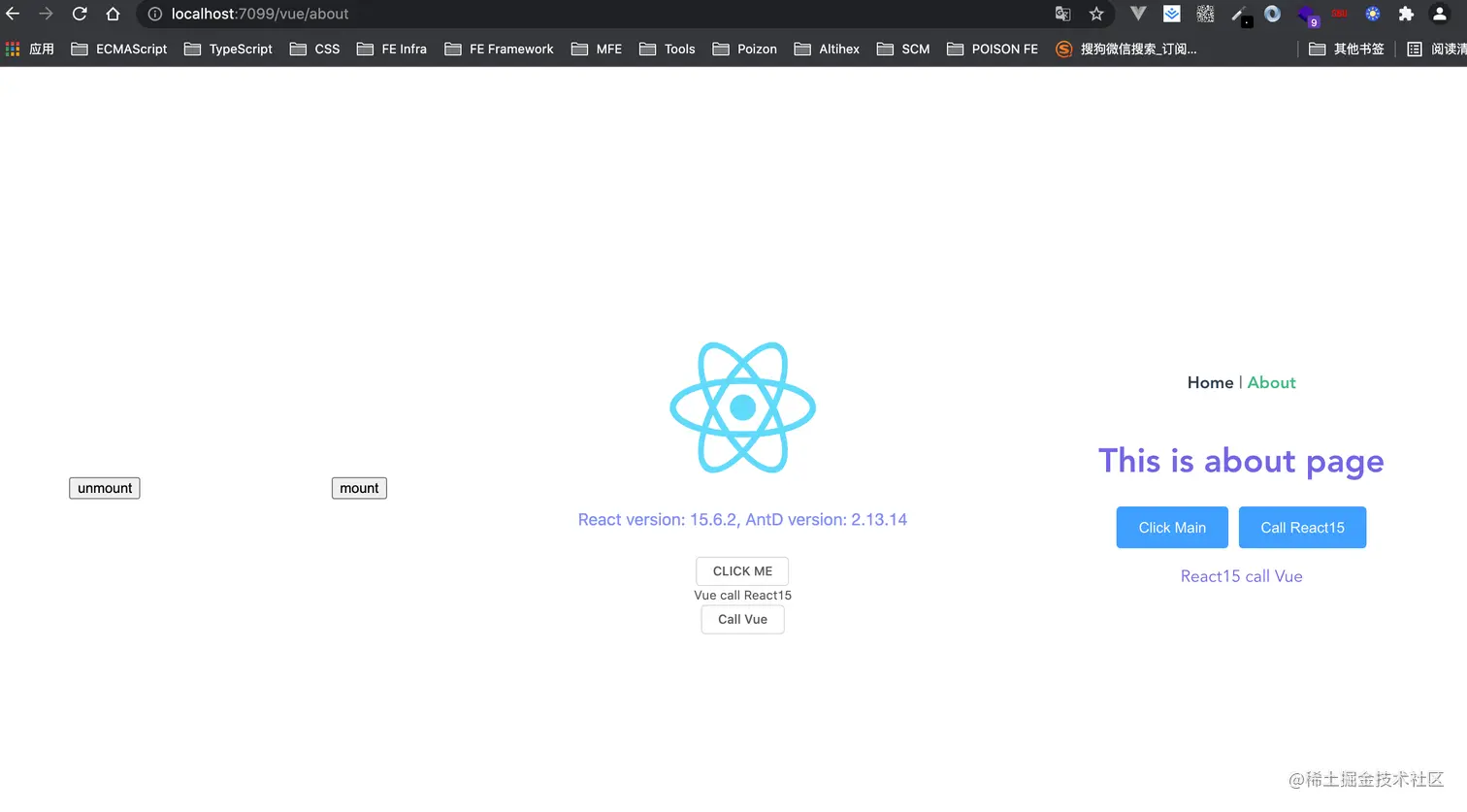Open the FE Infra bookmark folder

[392, 49]
